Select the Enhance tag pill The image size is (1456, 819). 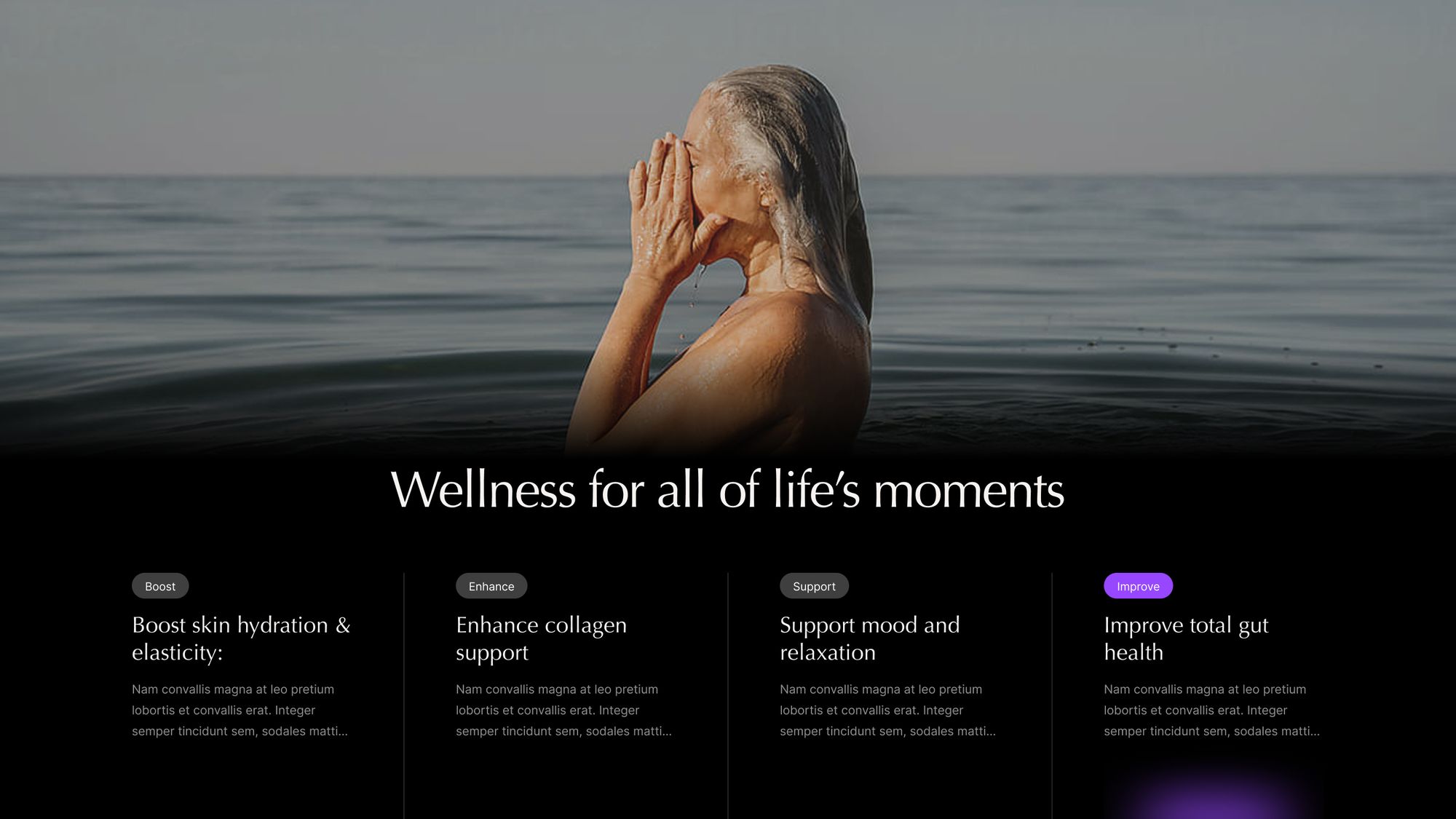491,586
